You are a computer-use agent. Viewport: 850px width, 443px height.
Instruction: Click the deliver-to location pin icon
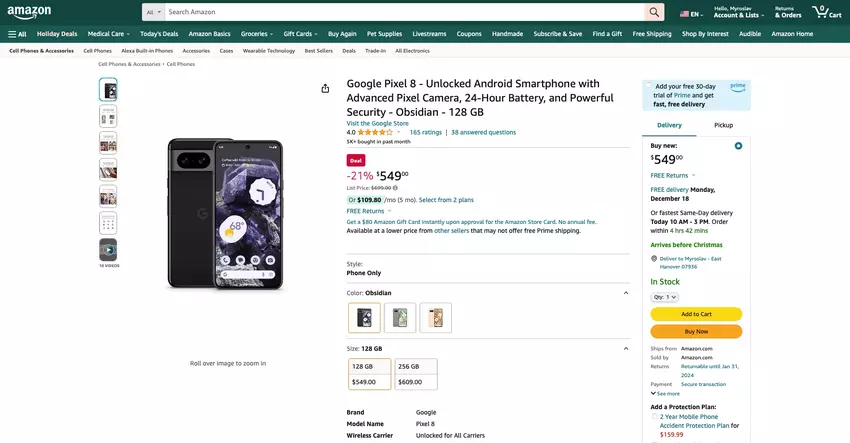(x=654, y=259)
